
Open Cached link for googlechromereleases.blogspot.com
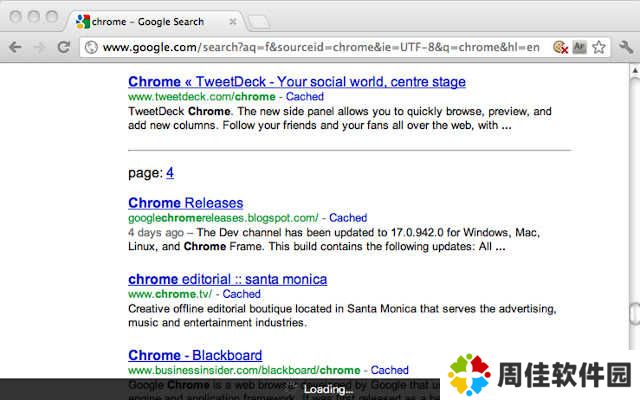click(x=348, y=218)
